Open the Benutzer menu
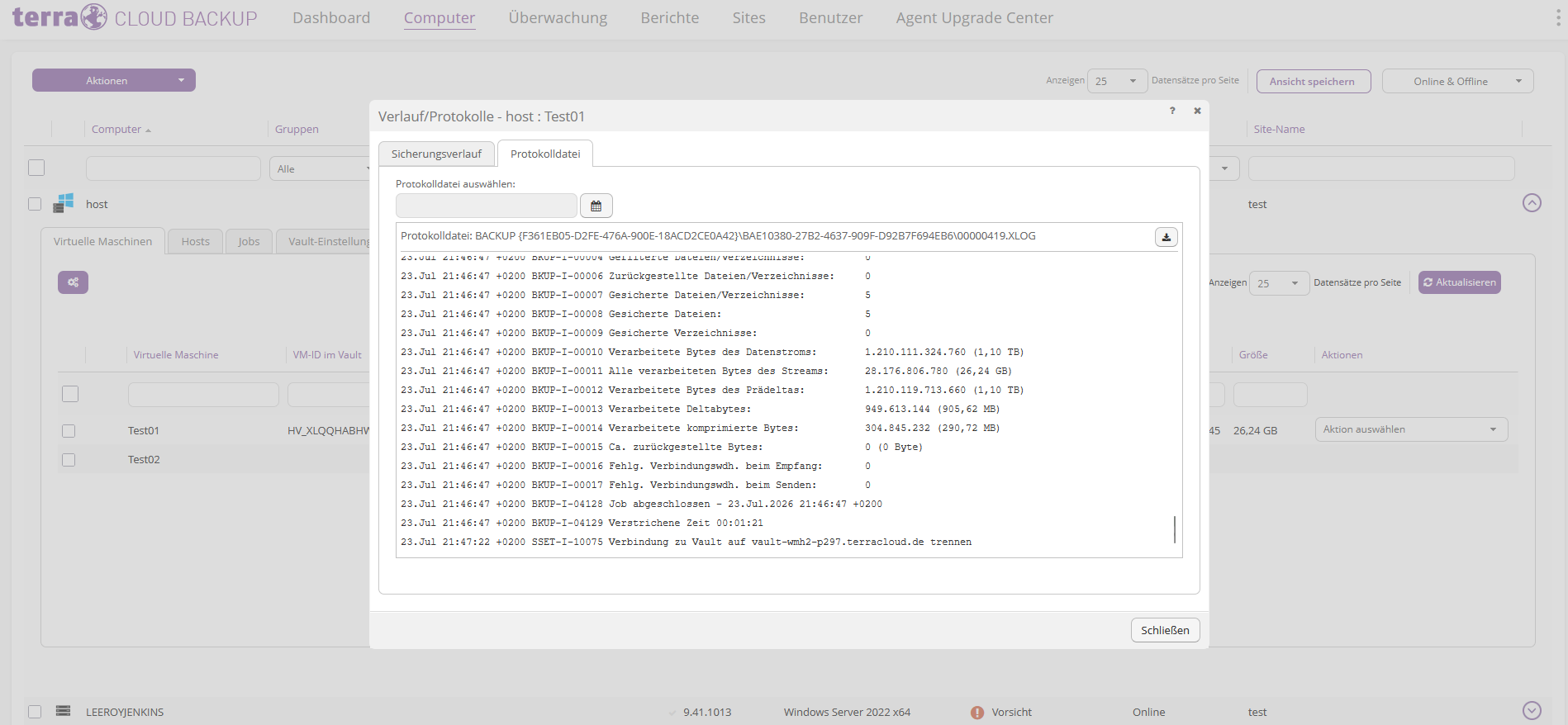The height and width of the screenshot is (725, 1568). click(831, 18)
